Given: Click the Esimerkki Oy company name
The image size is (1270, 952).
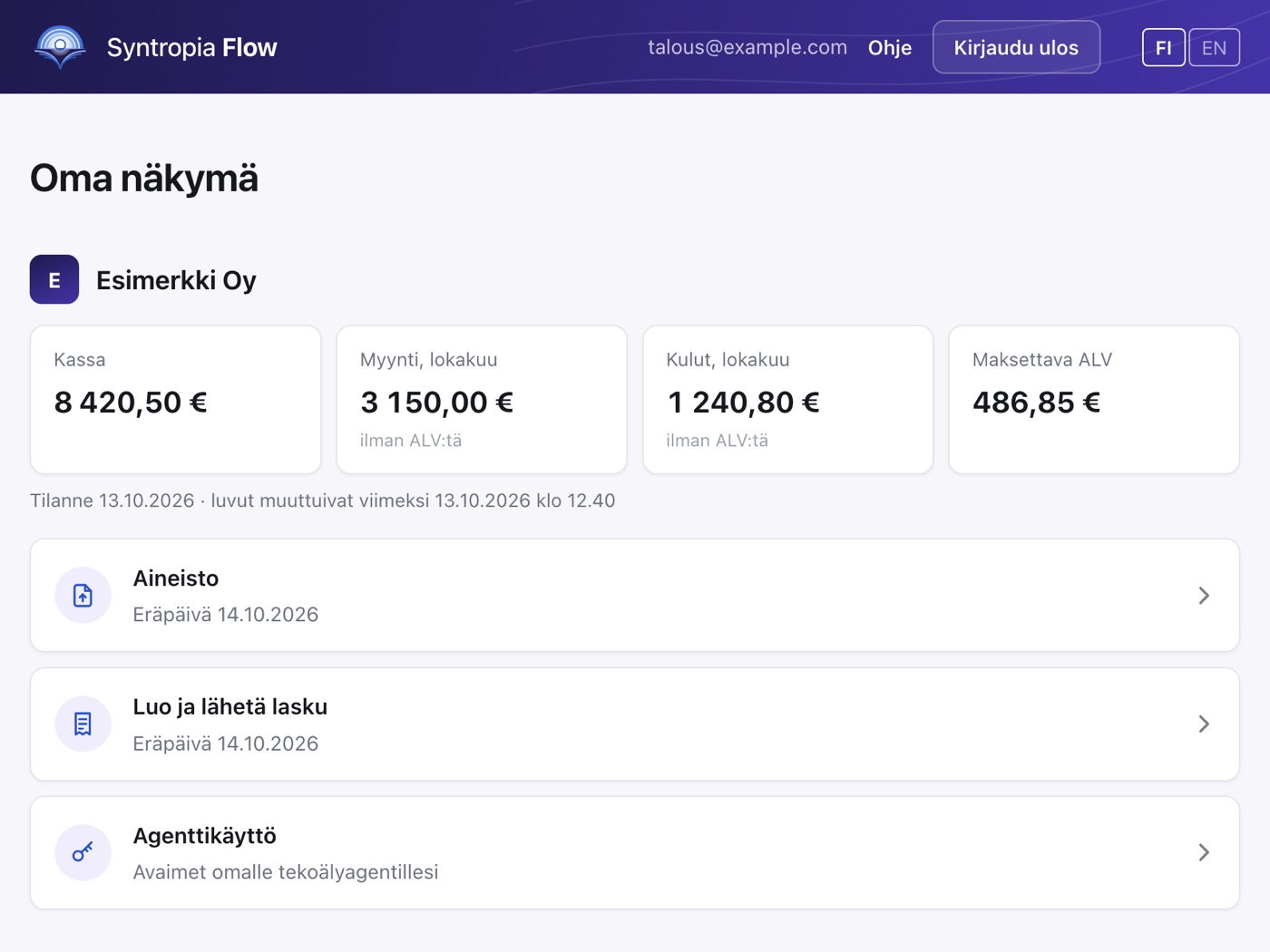Looking at the screenshot, I should [176, 280].
